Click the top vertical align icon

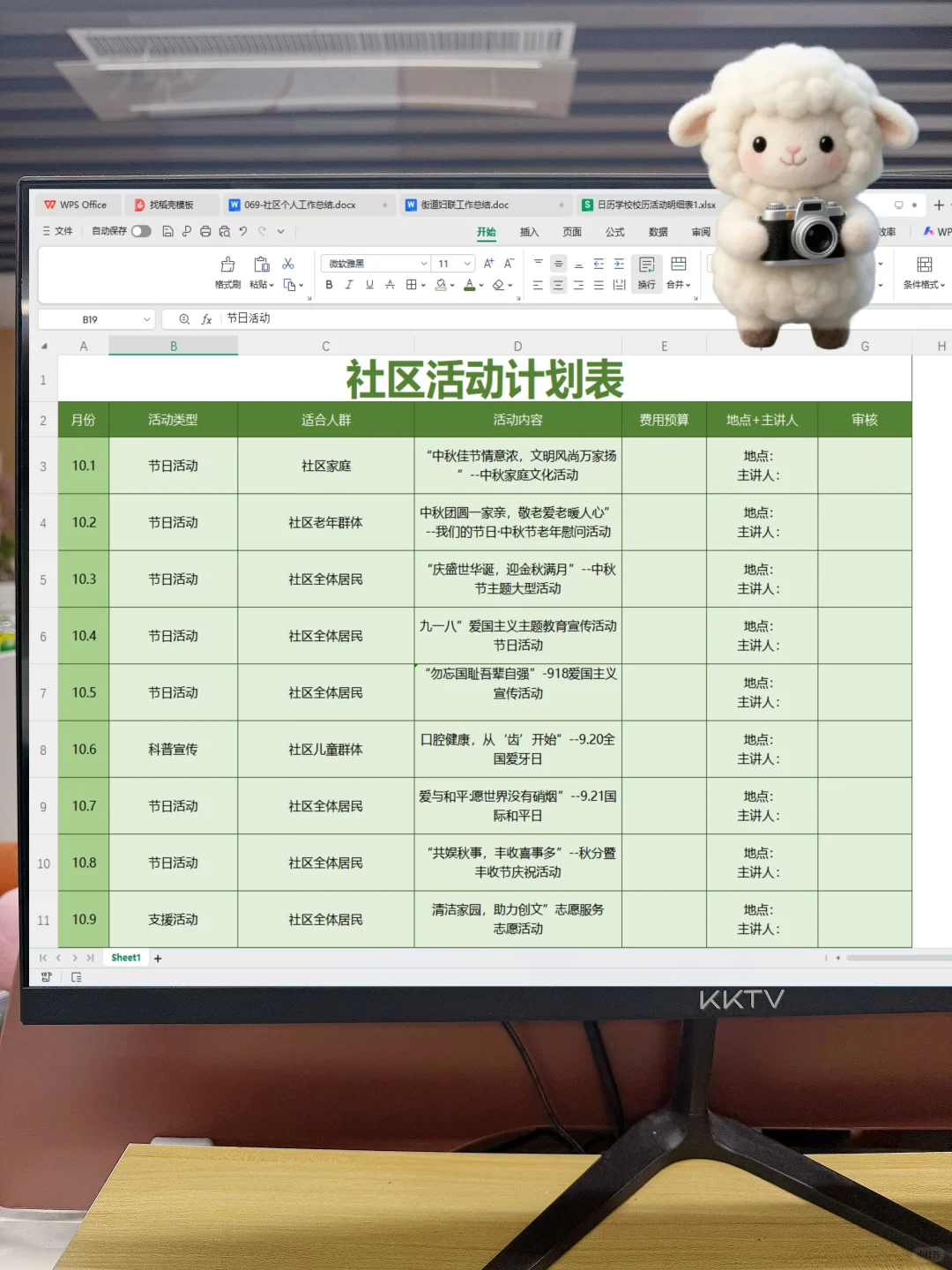click(x=538, y=264)
